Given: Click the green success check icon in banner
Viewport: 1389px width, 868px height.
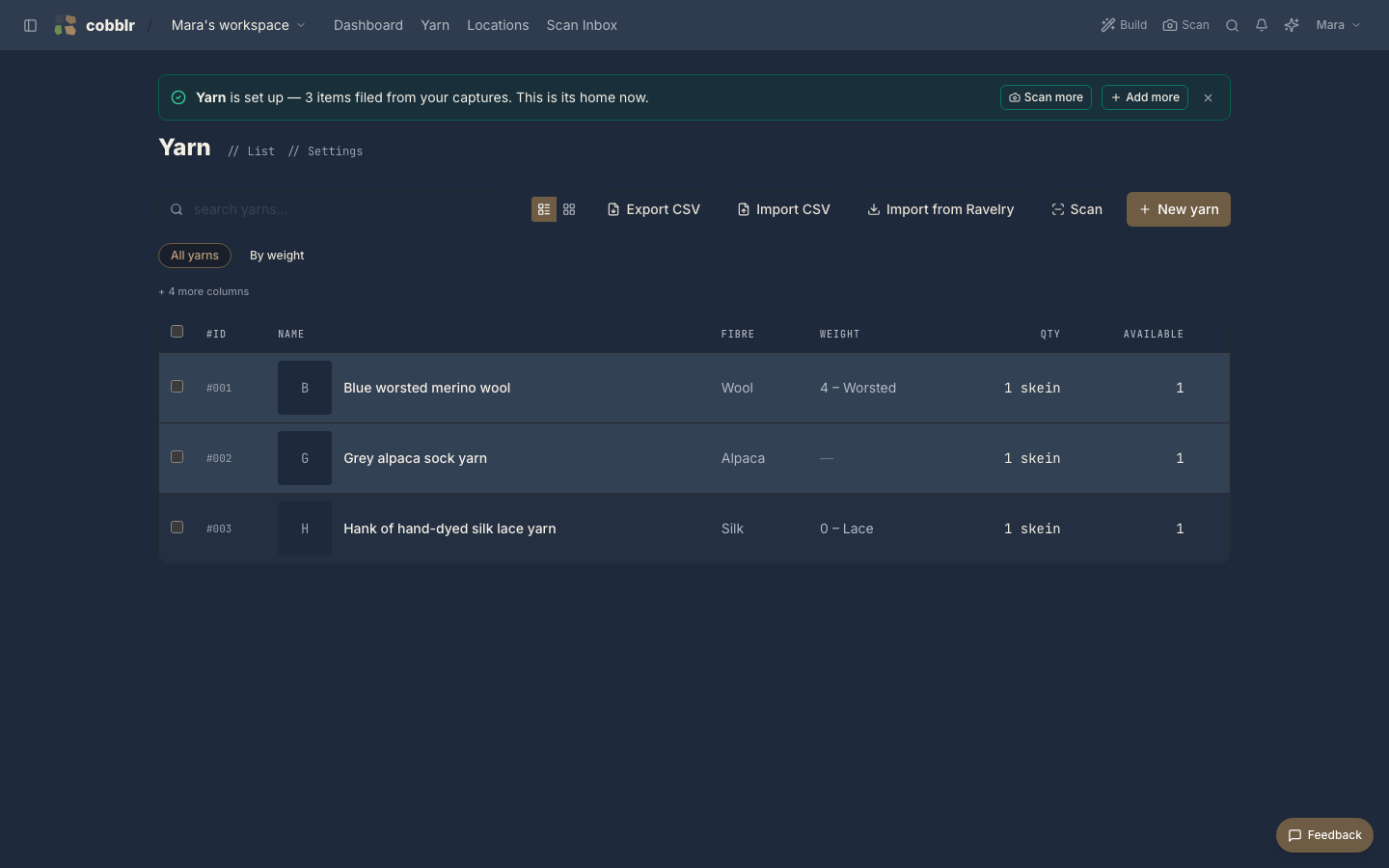Looking at the screenshot, I should pyautogui.click(x=178, y=97).
